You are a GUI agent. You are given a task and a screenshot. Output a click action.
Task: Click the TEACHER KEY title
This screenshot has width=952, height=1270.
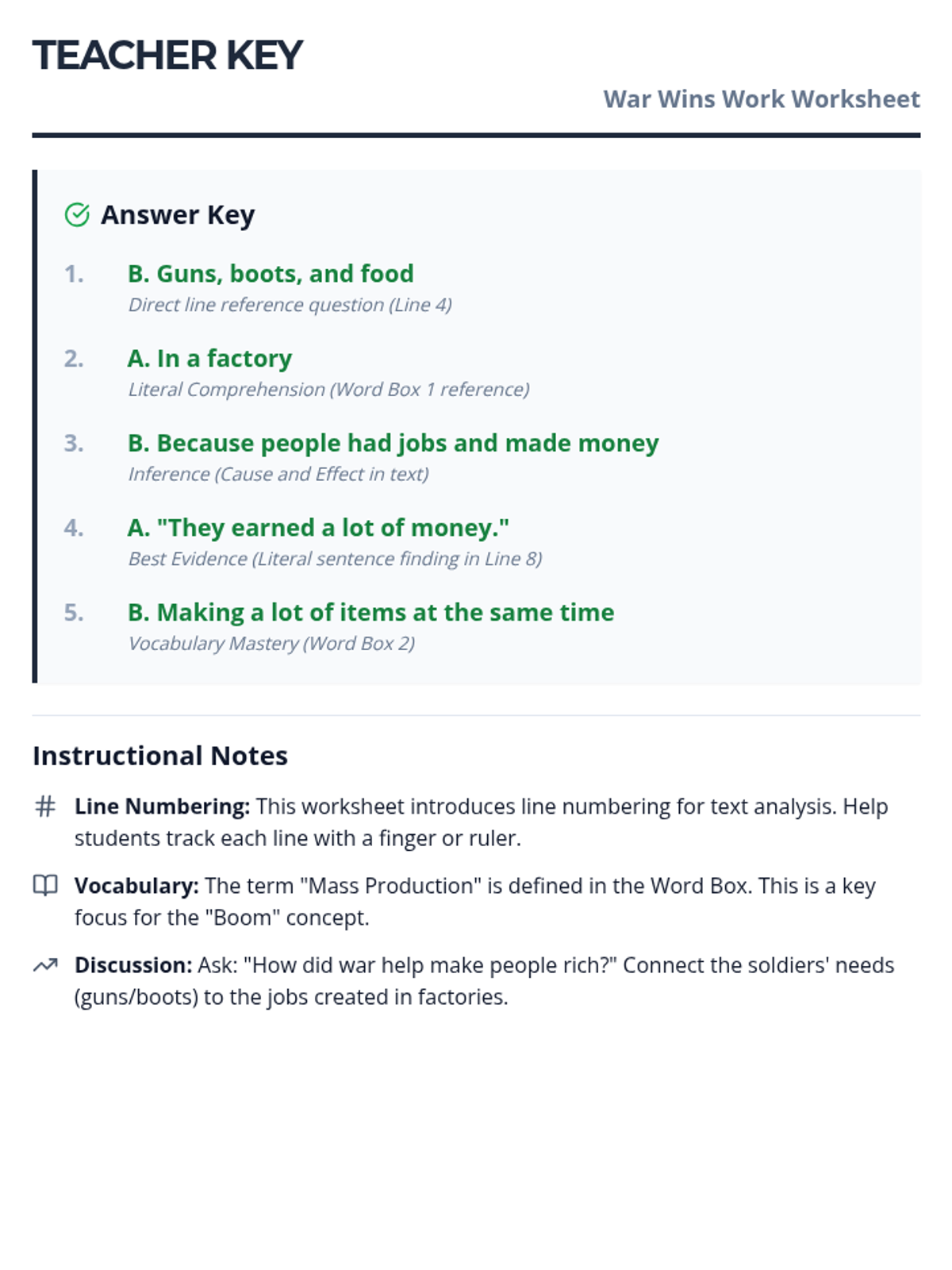tap(167, 56)
